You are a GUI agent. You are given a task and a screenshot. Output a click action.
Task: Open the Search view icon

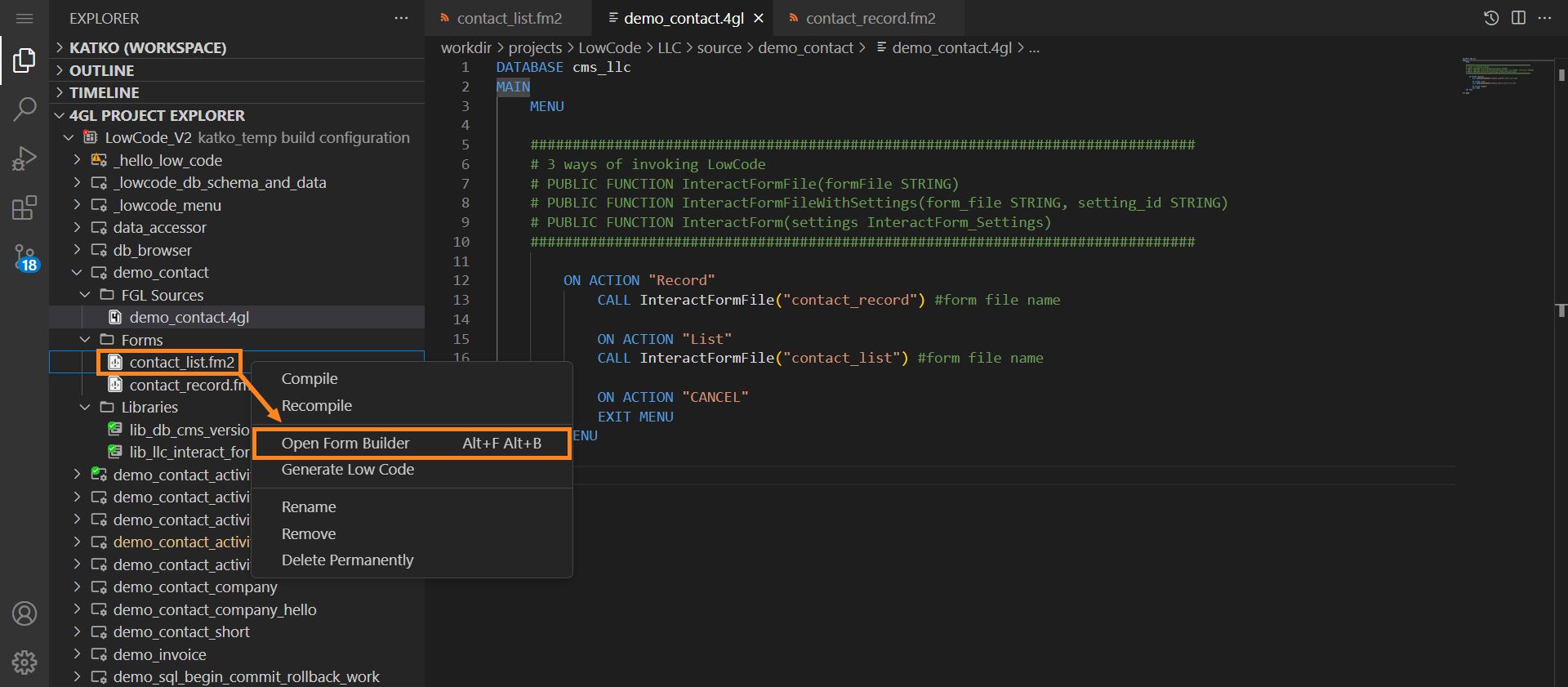point(24,109)
